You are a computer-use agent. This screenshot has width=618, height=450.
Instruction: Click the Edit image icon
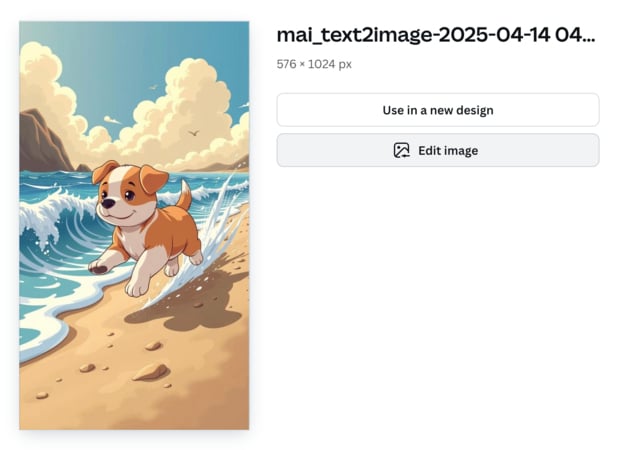click(x=401, y=151)
